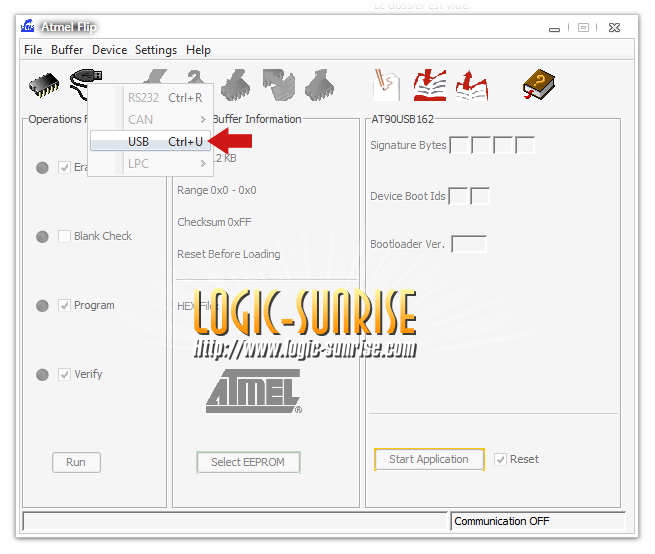
Task: Click the Buffer Information group label
Action: pyautogui.click(x=257, y=119)
